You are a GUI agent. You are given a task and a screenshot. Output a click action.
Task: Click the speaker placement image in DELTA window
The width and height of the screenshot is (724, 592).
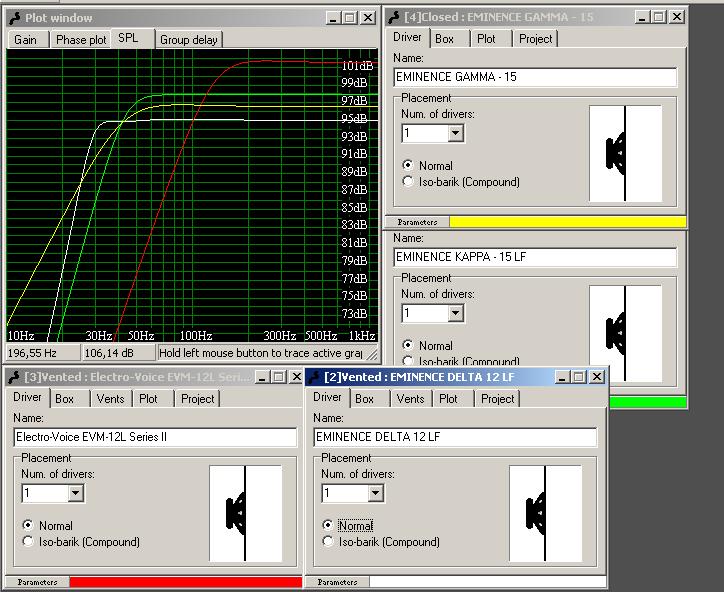(545, 513)
